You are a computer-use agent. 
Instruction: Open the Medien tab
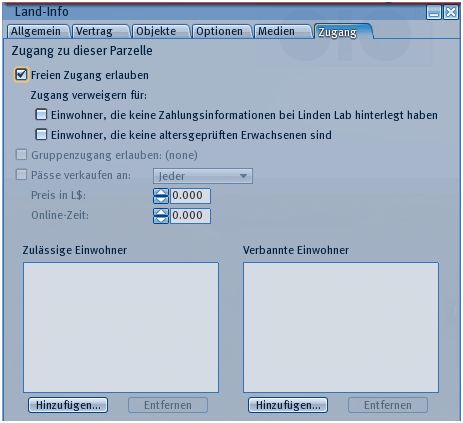pos(283,31)
